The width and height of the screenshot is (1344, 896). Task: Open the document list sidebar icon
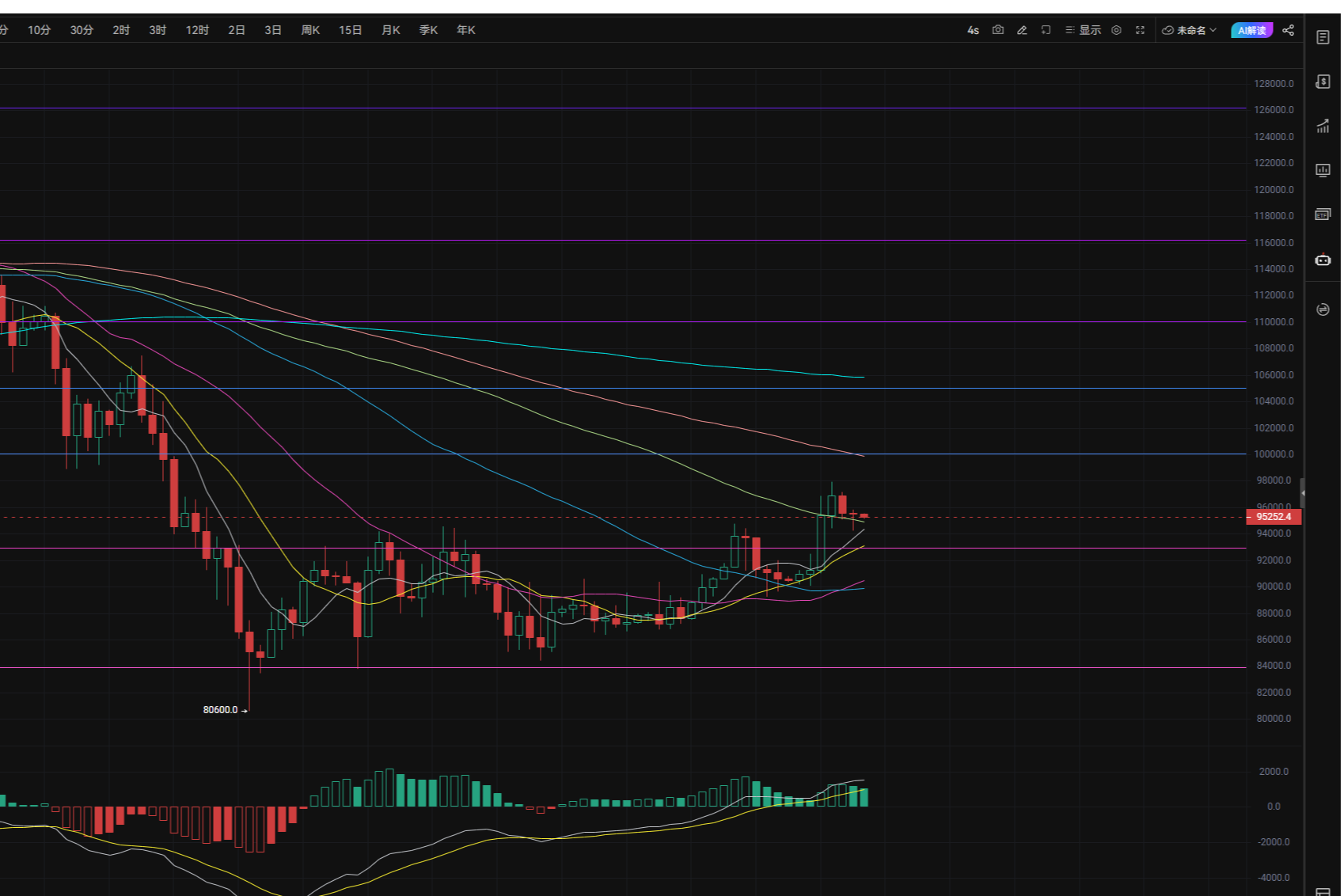click(1323, 37)
